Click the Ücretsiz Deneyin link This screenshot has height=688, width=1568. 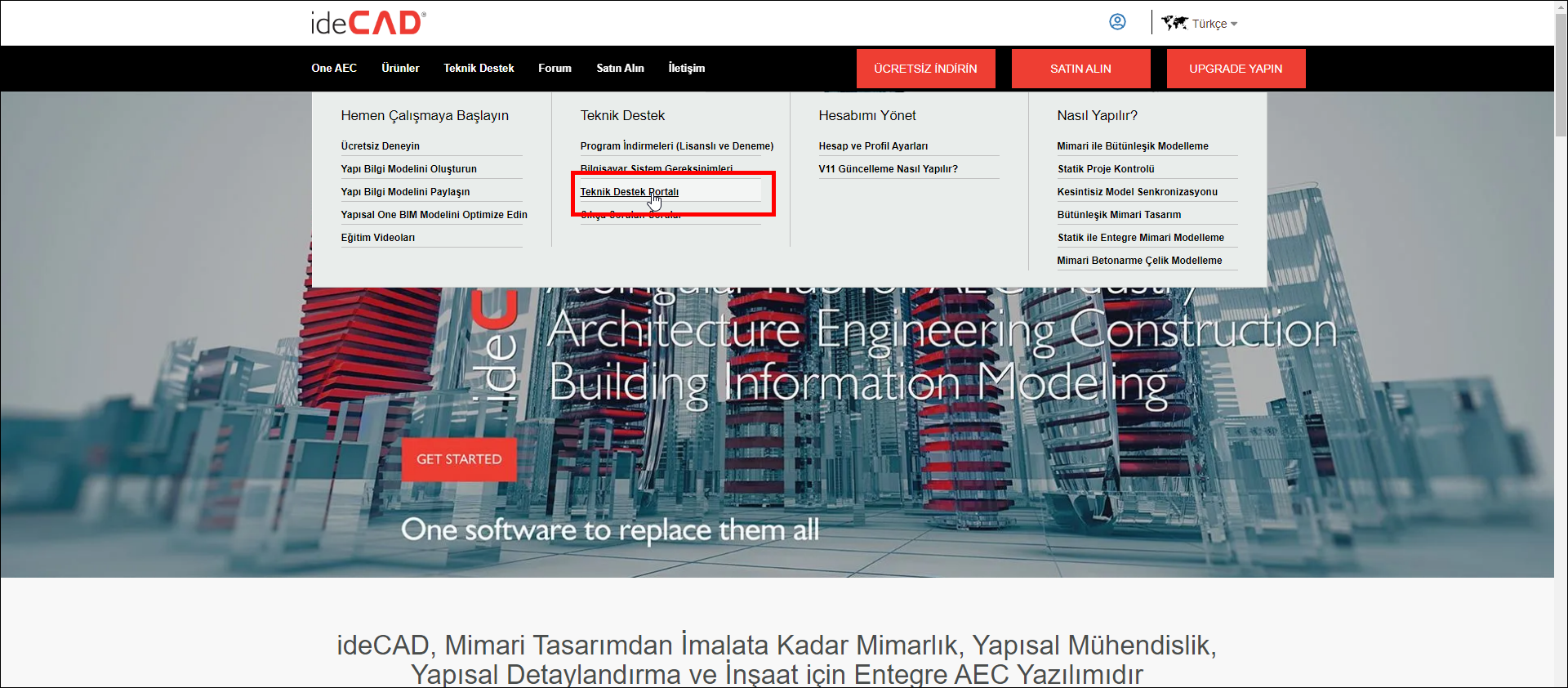[380, 146]
